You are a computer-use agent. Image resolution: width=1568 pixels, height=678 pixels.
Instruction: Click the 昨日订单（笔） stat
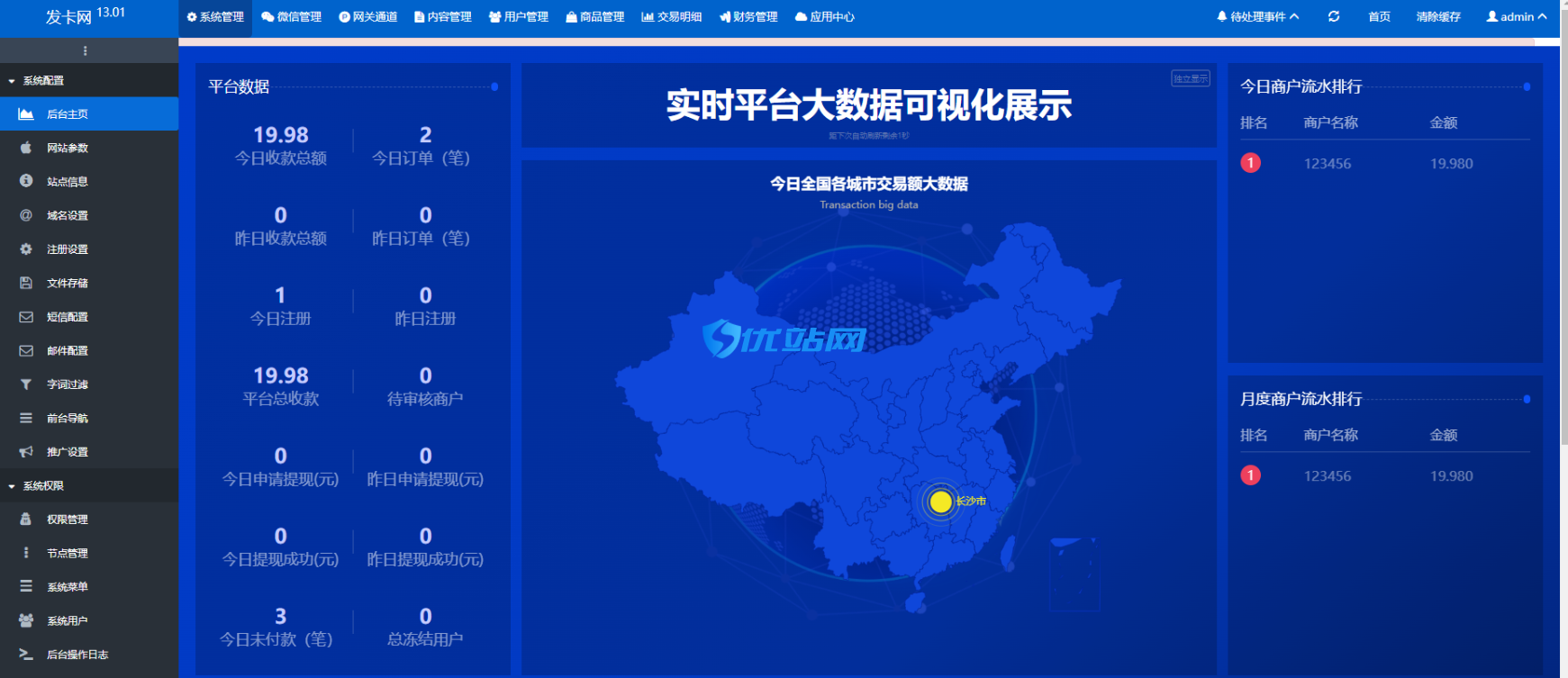click(x=425, y=226)
